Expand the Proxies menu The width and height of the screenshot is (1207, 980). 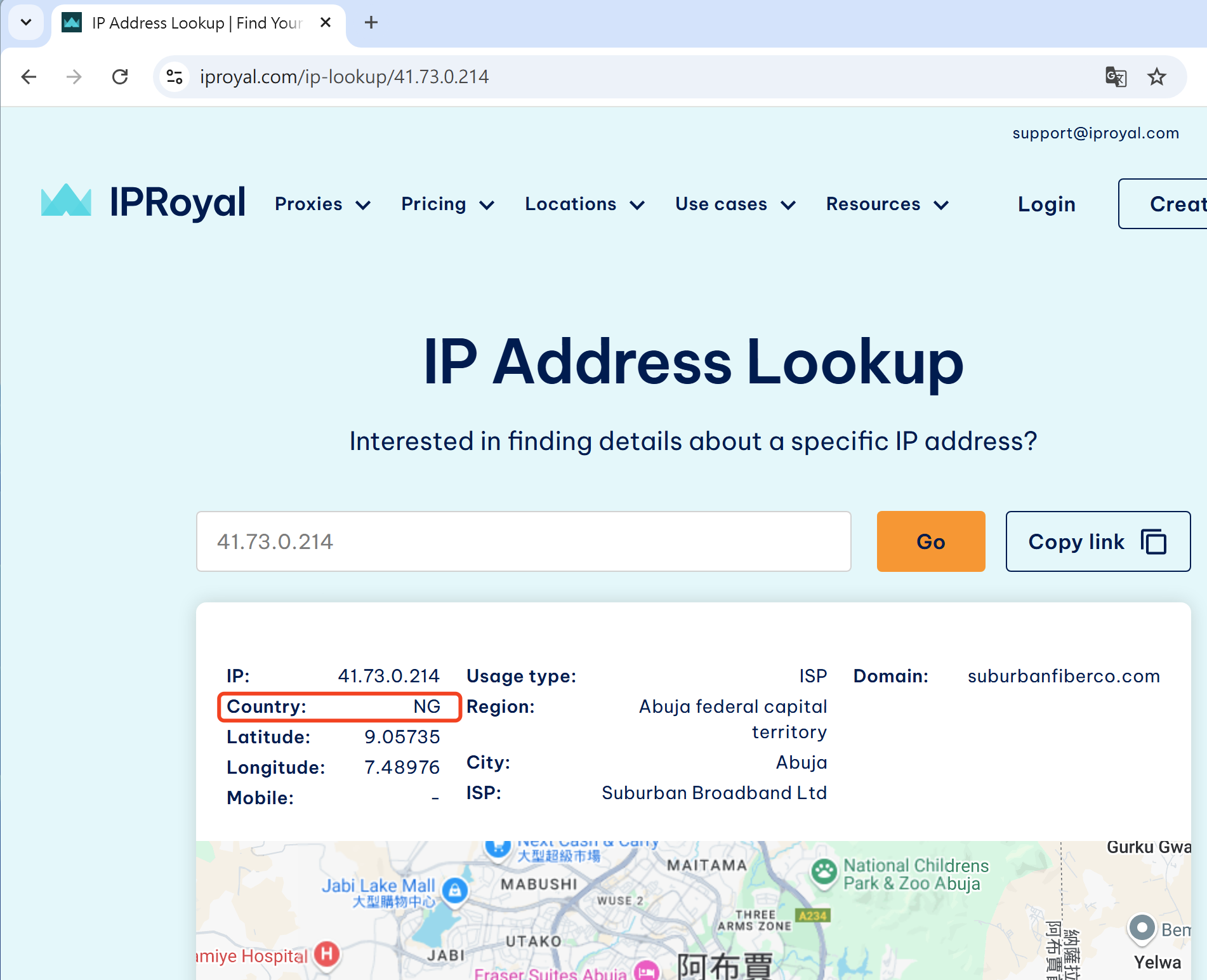[322, 204]
